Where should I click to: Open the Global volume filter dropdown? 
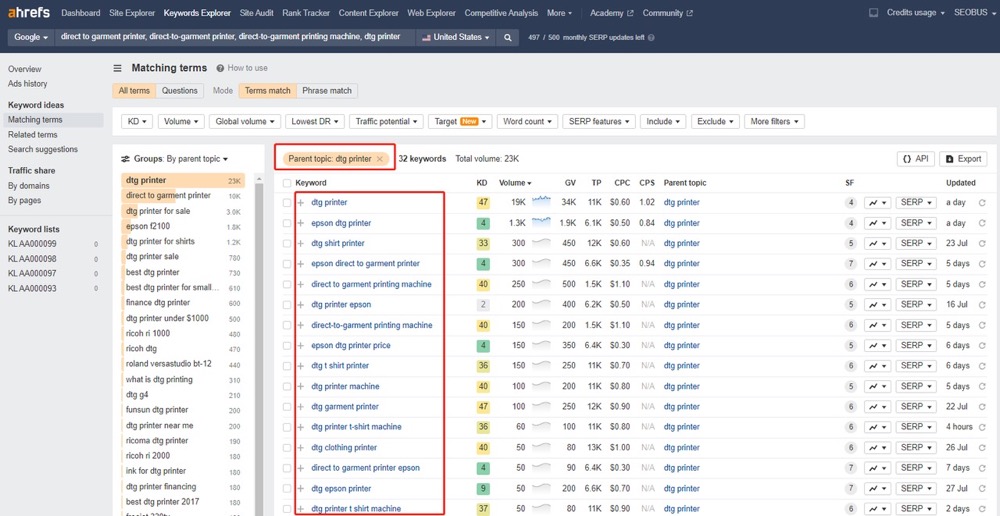click(x=245, y=121)
